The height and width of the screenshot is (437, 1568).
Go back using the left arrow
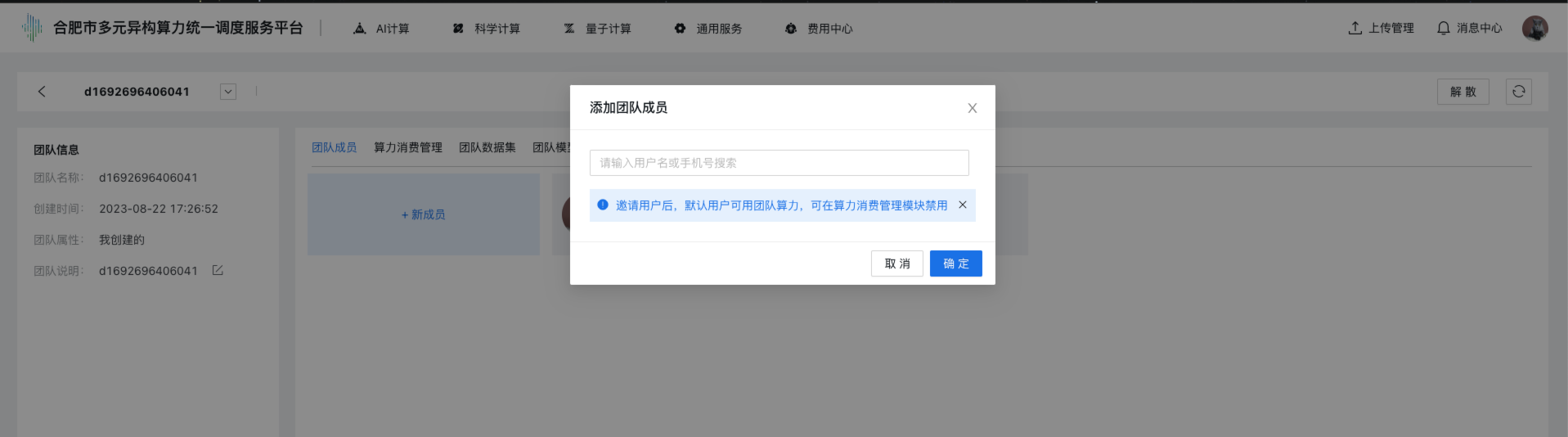[42, 92]
